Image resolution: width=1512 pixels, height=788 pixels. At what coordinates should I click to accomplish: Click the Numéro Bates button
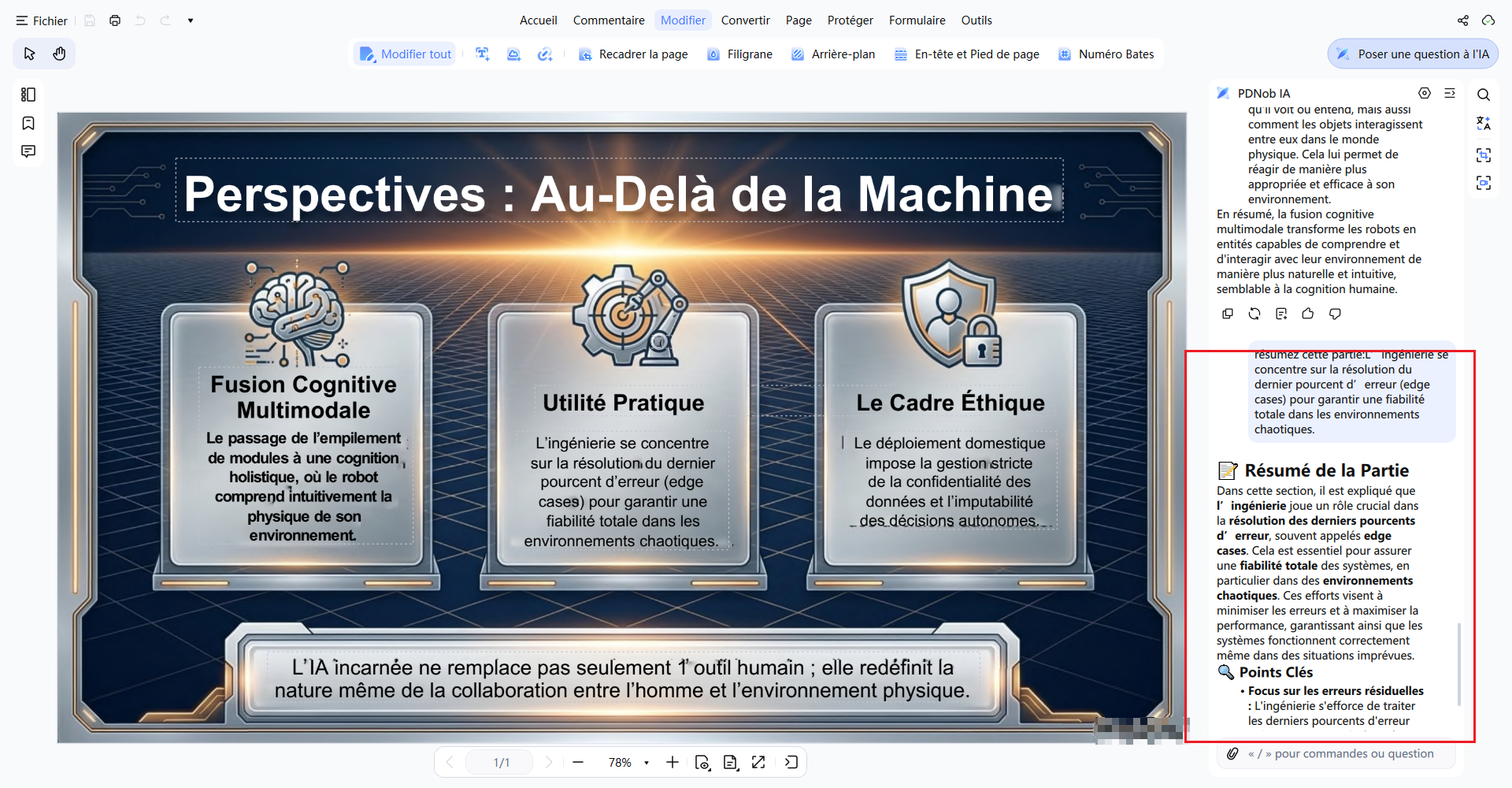point(1106,54)
